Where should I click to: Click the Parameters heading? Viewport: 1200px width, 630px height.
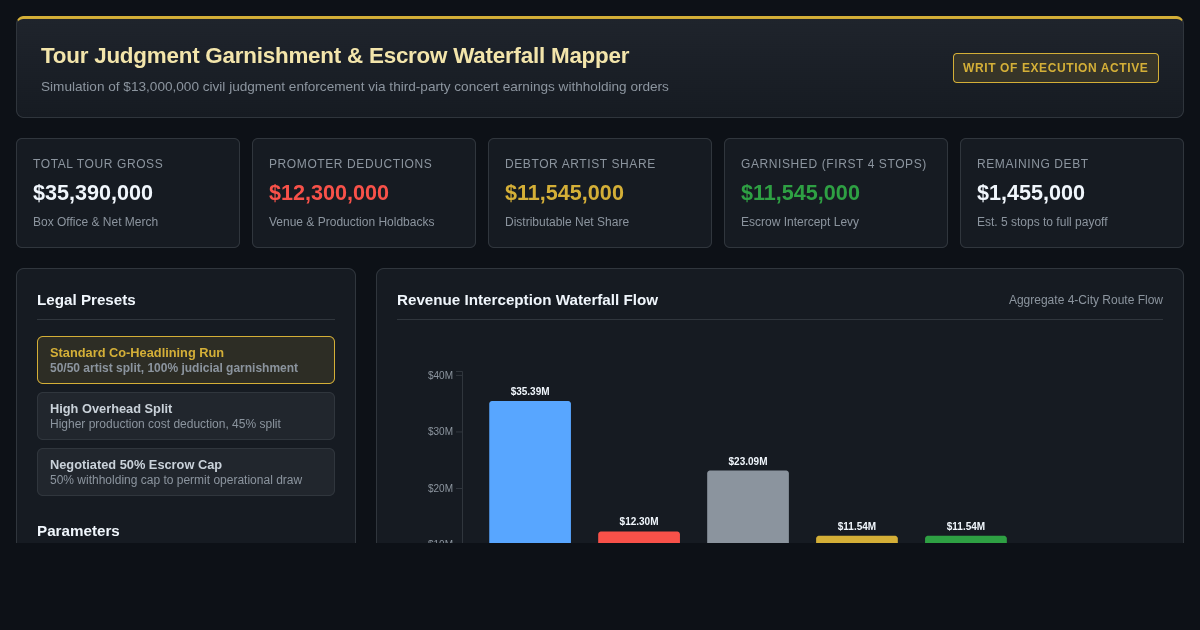pyautogui.click(x=78, y=531)
